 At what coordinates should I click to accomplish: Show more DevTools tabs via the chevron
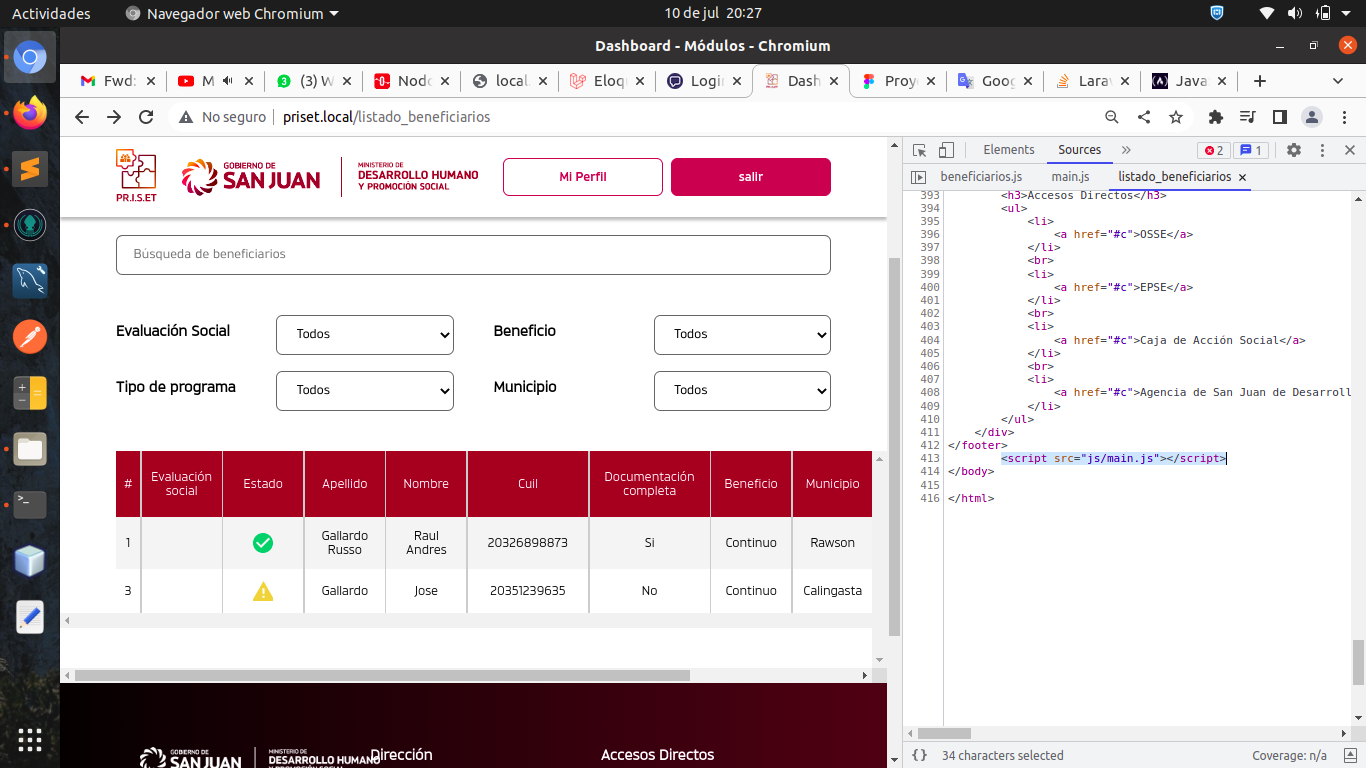pyautogui.click(x=1126, y=150)
